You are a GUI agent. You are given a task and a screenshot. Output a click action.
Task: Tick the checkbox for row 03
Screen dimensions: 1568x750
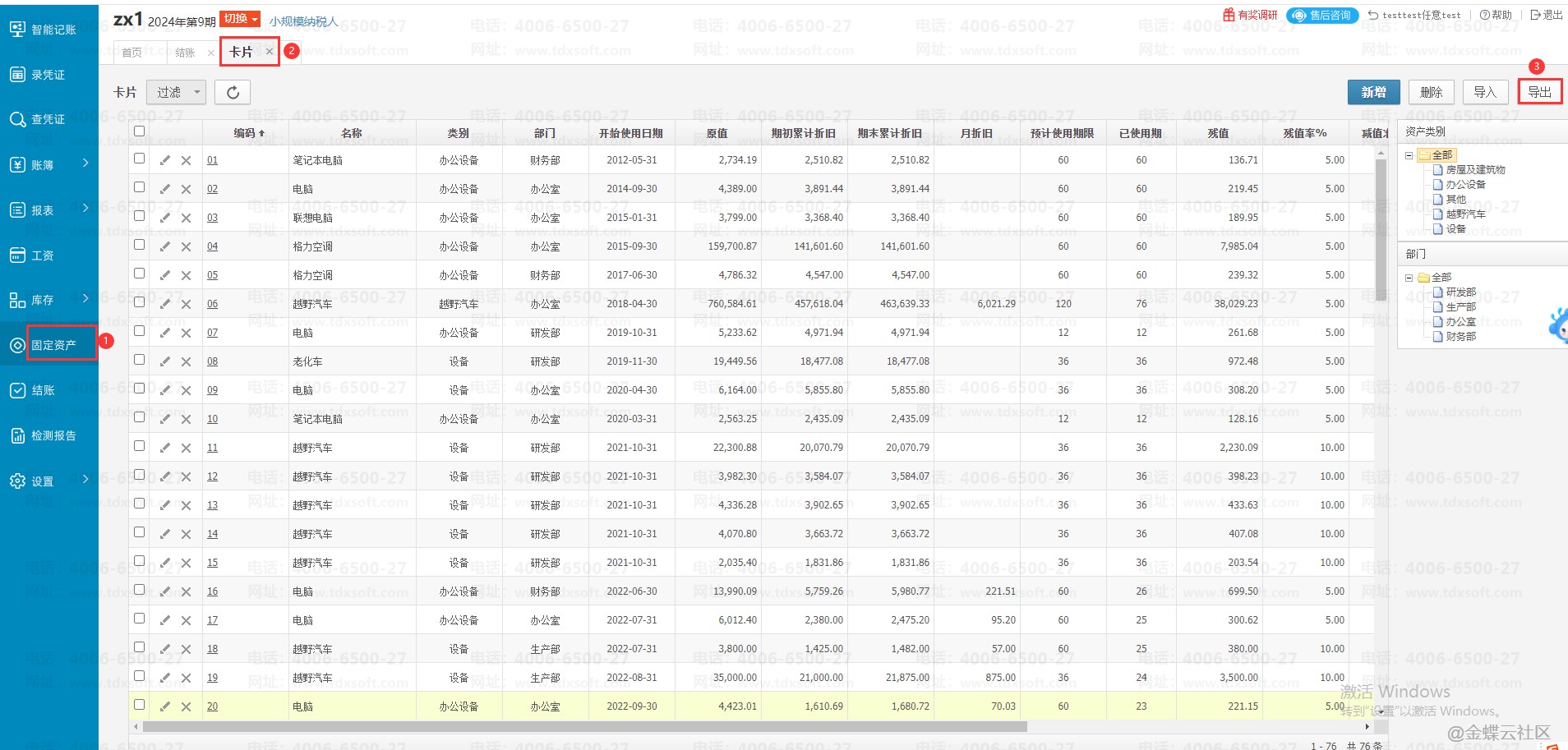(139, 216)
